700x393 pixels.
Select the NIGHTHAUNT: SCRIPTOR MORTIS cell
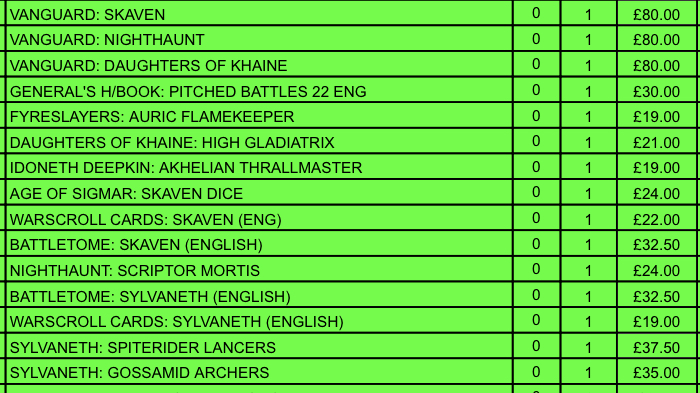[259, 270]
